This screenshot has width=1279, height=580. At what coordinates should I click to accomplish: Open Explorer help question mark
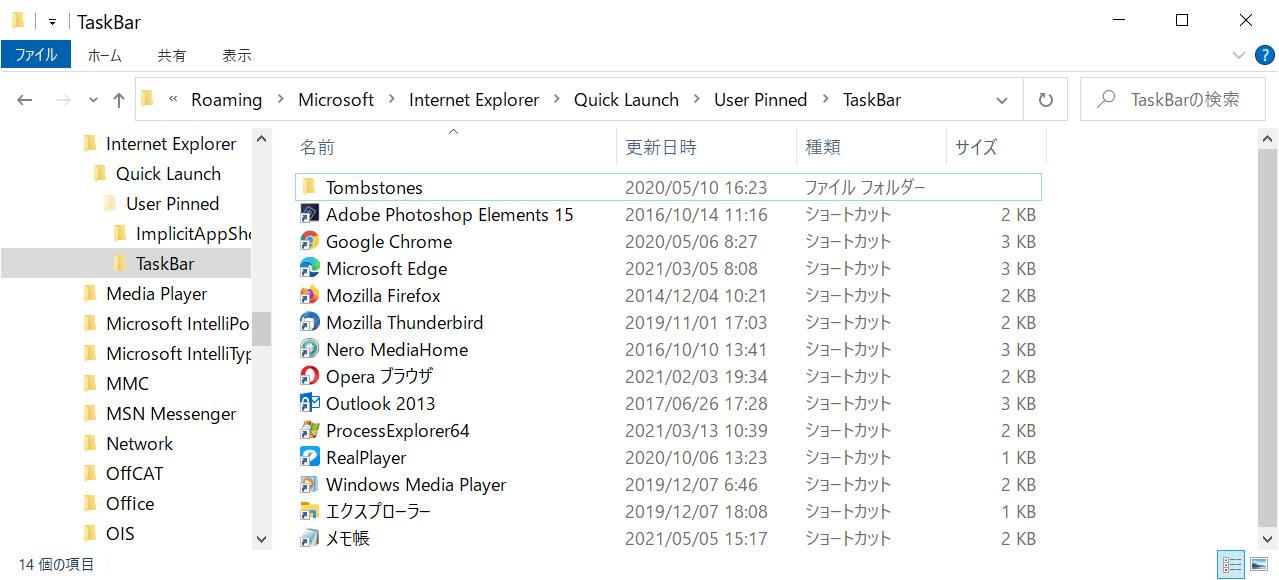tap(1264, 56)
